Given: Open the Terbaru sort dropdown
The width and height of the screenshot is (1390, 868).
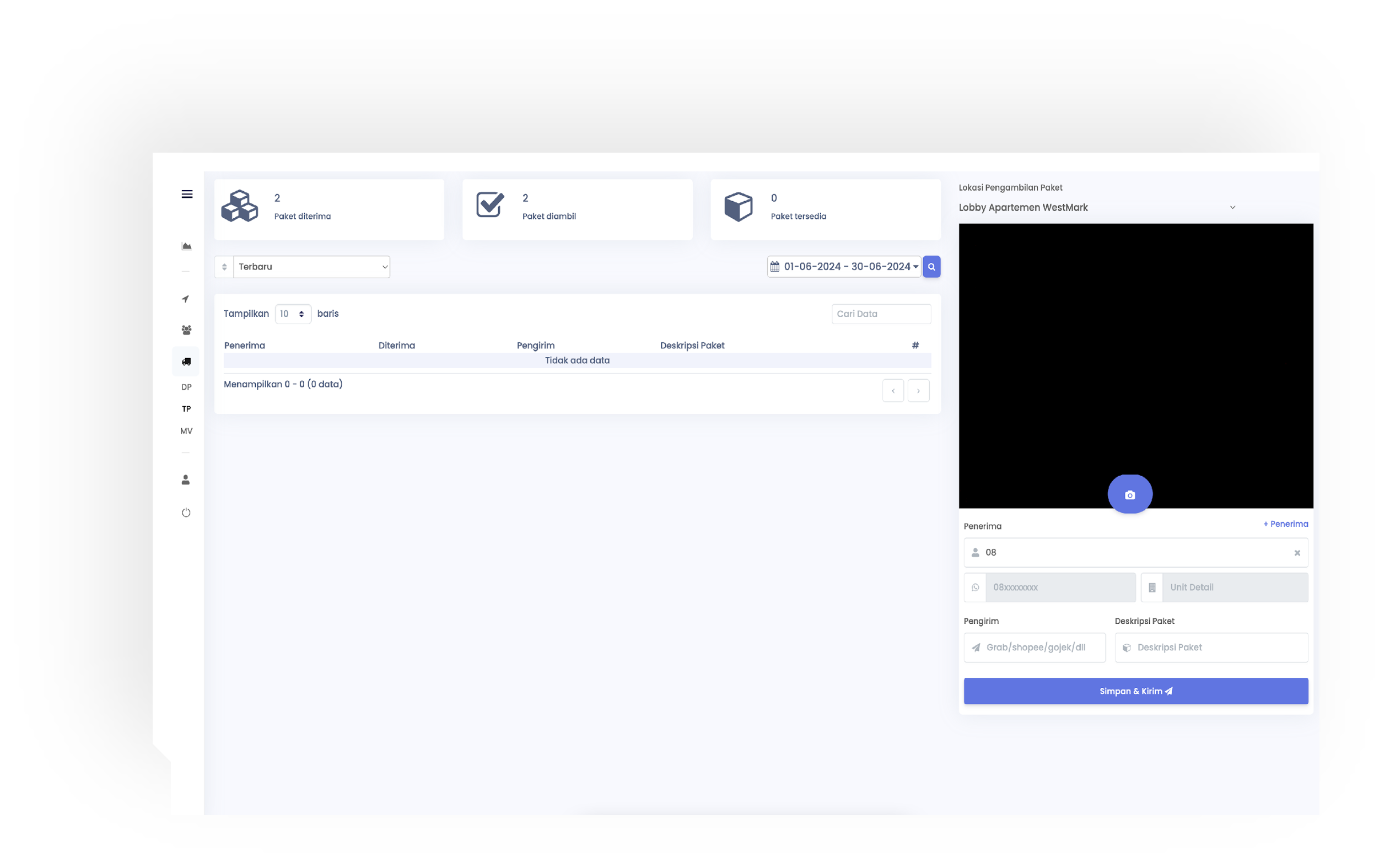Looking at the screenshot, I should point(311,267).
